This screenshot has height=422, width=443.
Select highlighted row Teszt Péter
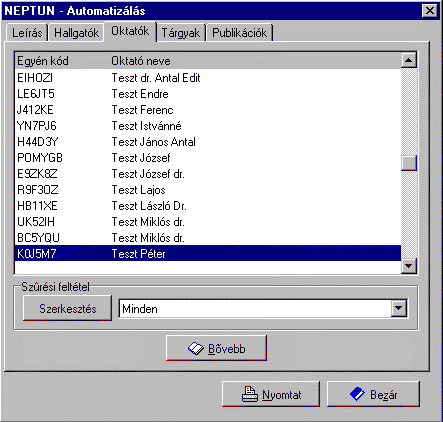click(208, 254)
